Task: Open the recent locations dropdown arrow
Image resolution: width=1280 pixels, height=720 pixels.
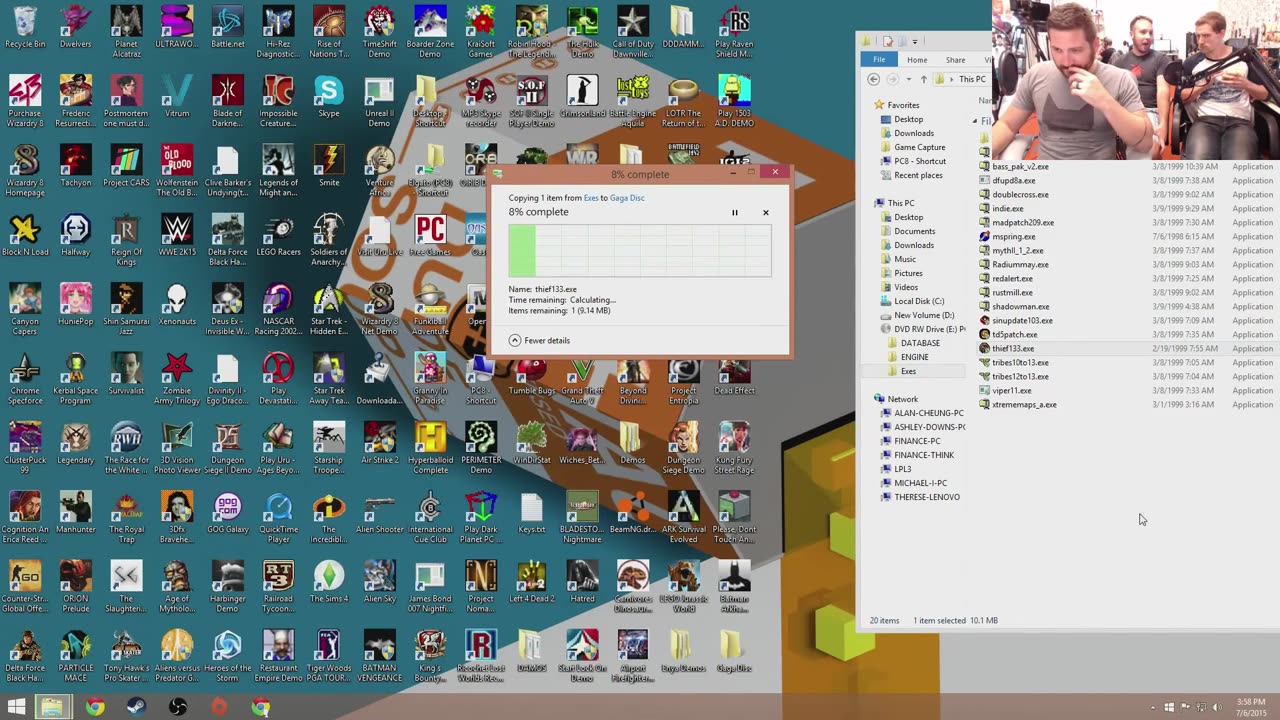Action: click(908, 79)
